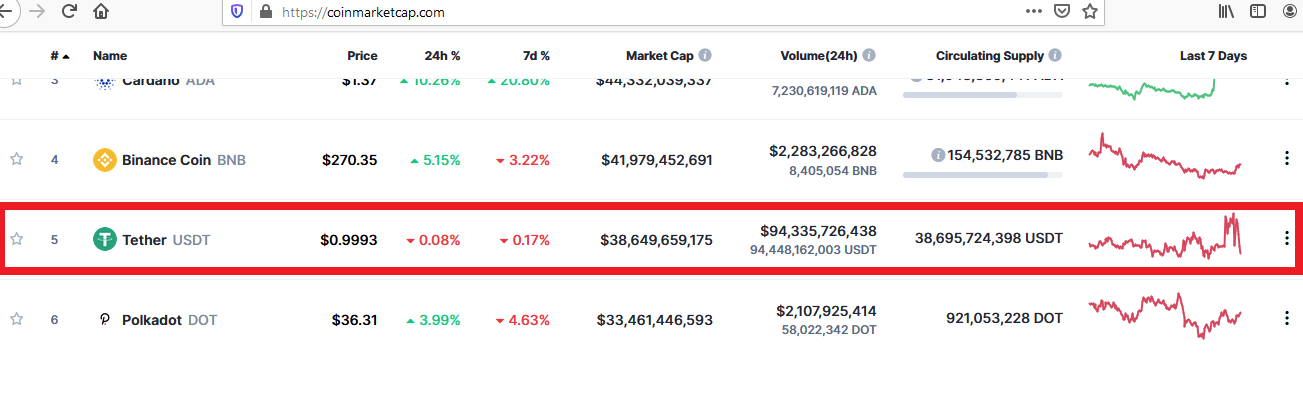Viewport: 1303px width, 412px height.
Task: Click the Volume(24h) info icon
Action: (x=869, y=56)
